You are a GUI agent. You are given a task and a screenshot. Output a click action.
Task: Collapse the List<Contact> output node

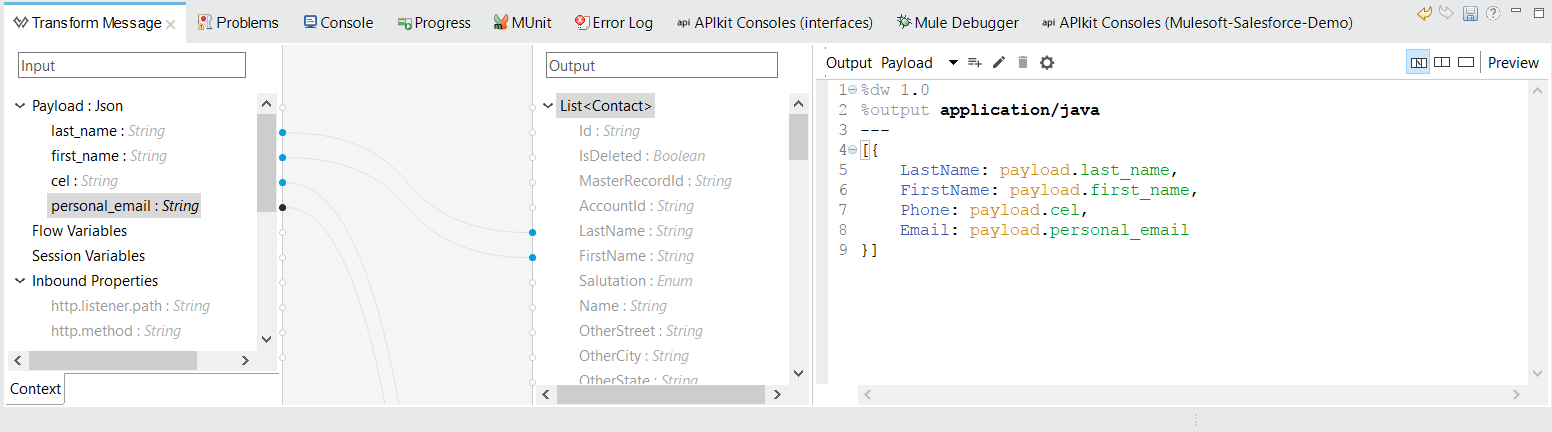(x=548, y=106)
